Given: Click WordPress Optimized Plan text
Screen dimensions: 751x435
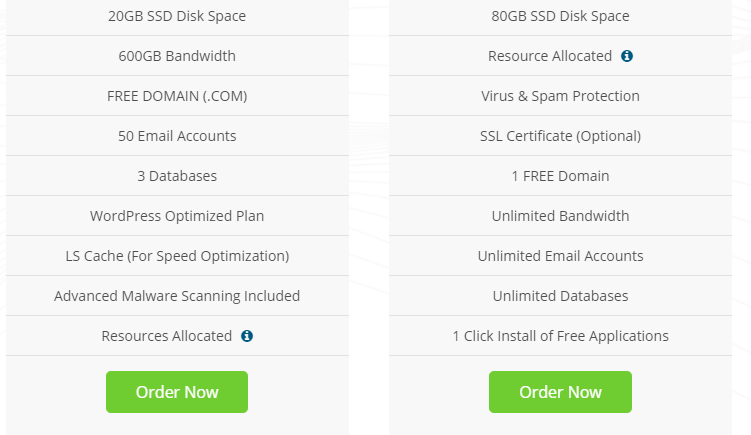Looking at the screenshot, I should (177, 216).
